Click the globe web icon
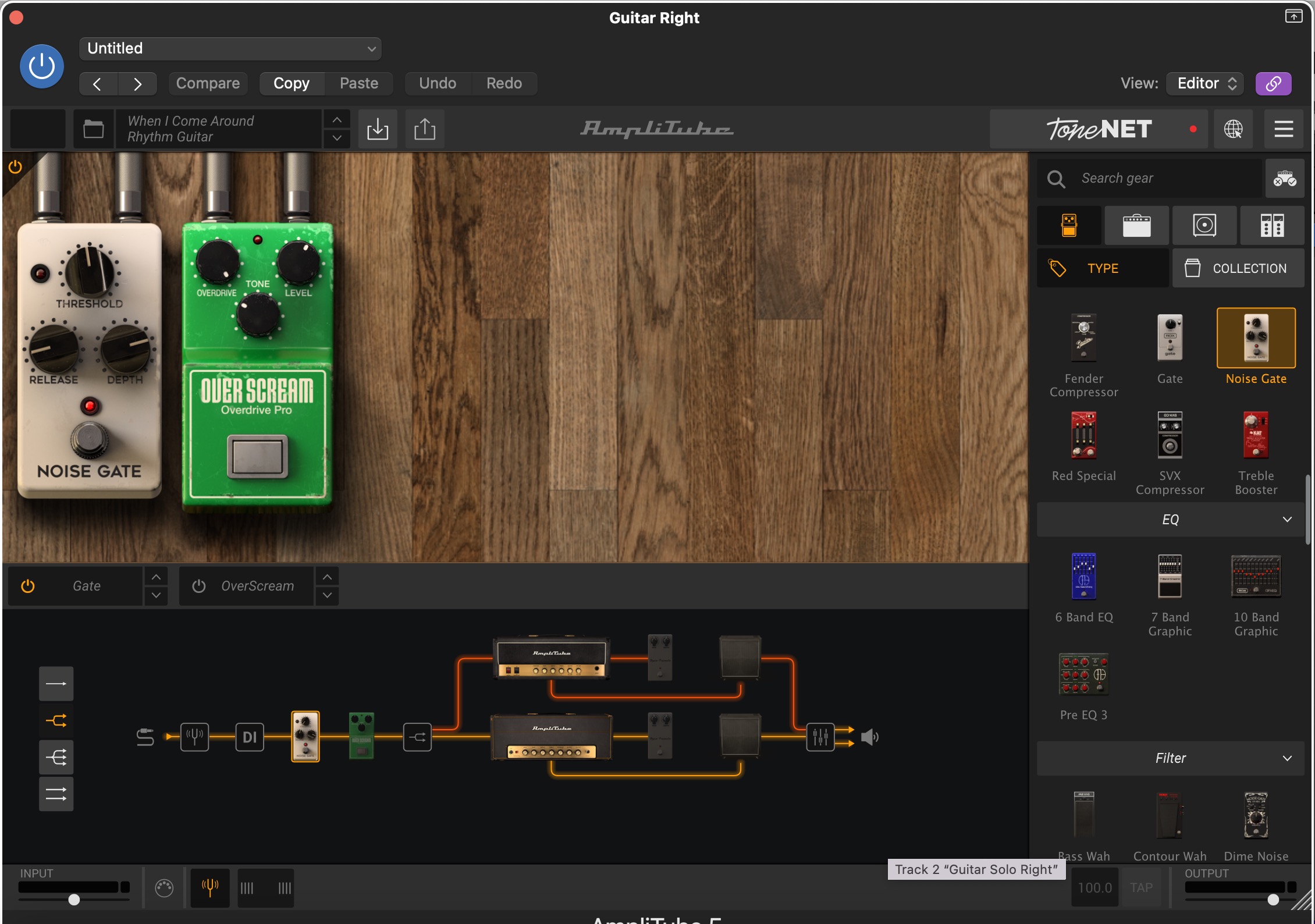 pos(1233,129)
